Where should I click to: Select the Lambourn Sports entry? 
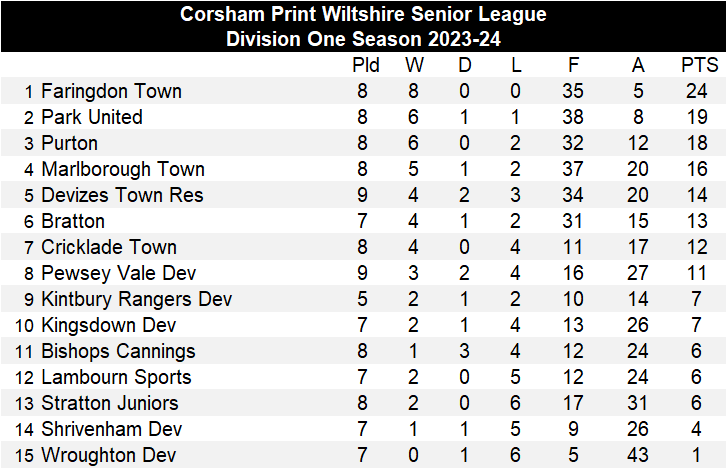click(116, 377)
